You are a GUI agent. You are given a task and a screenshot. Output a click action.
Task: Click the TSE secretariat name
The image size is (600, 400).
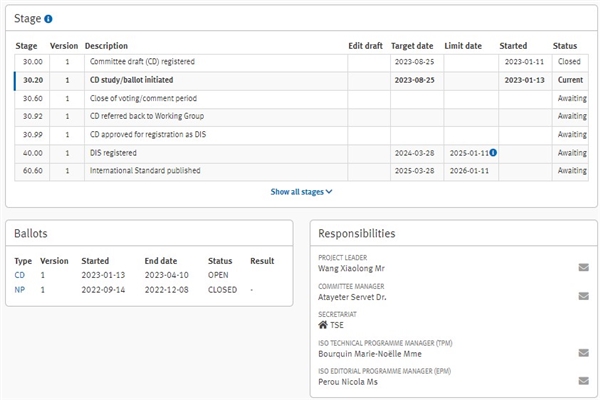(337, 325)
